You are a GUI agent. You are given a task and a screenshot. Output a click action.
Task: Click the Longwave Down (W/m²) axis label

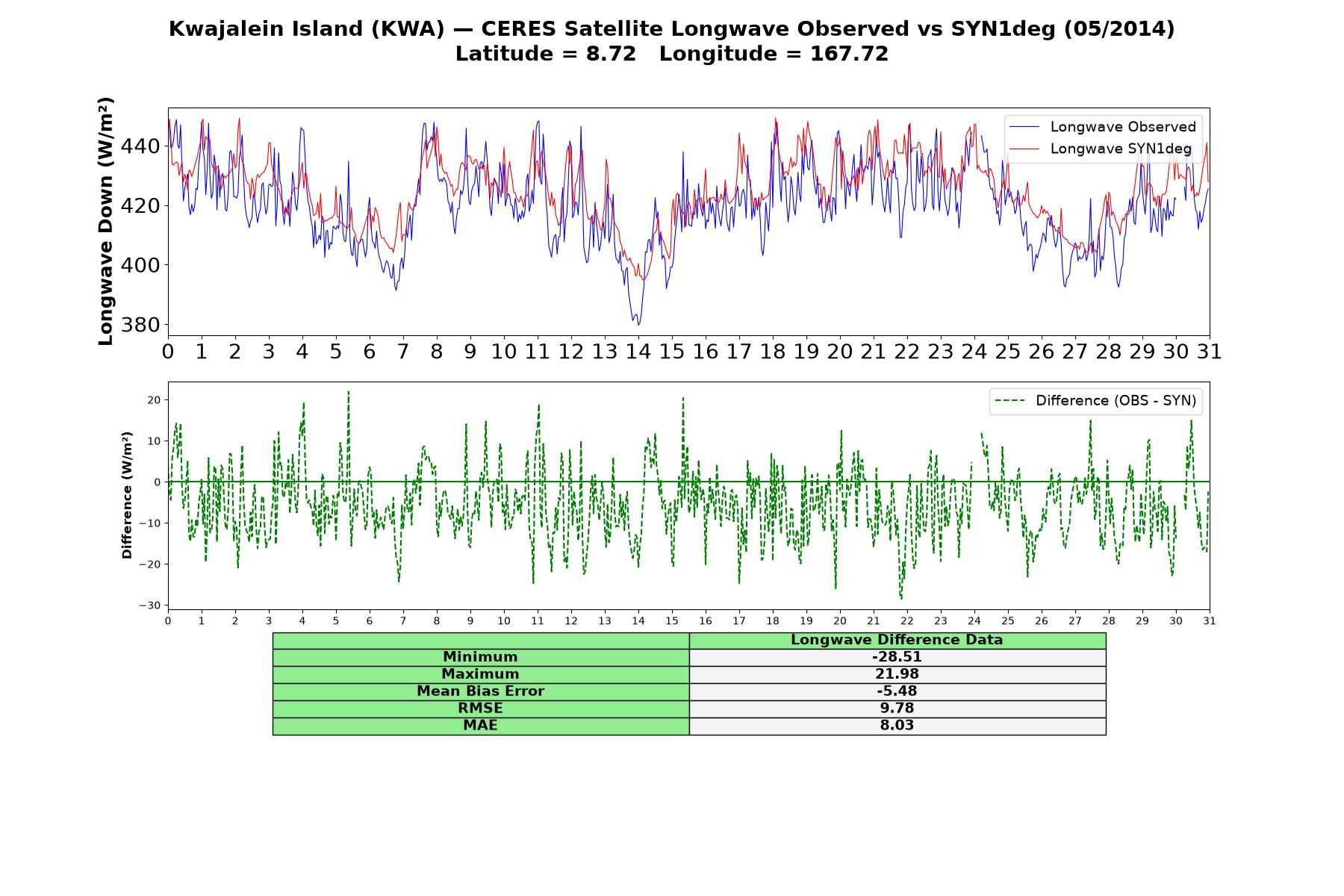click(105, 221)
